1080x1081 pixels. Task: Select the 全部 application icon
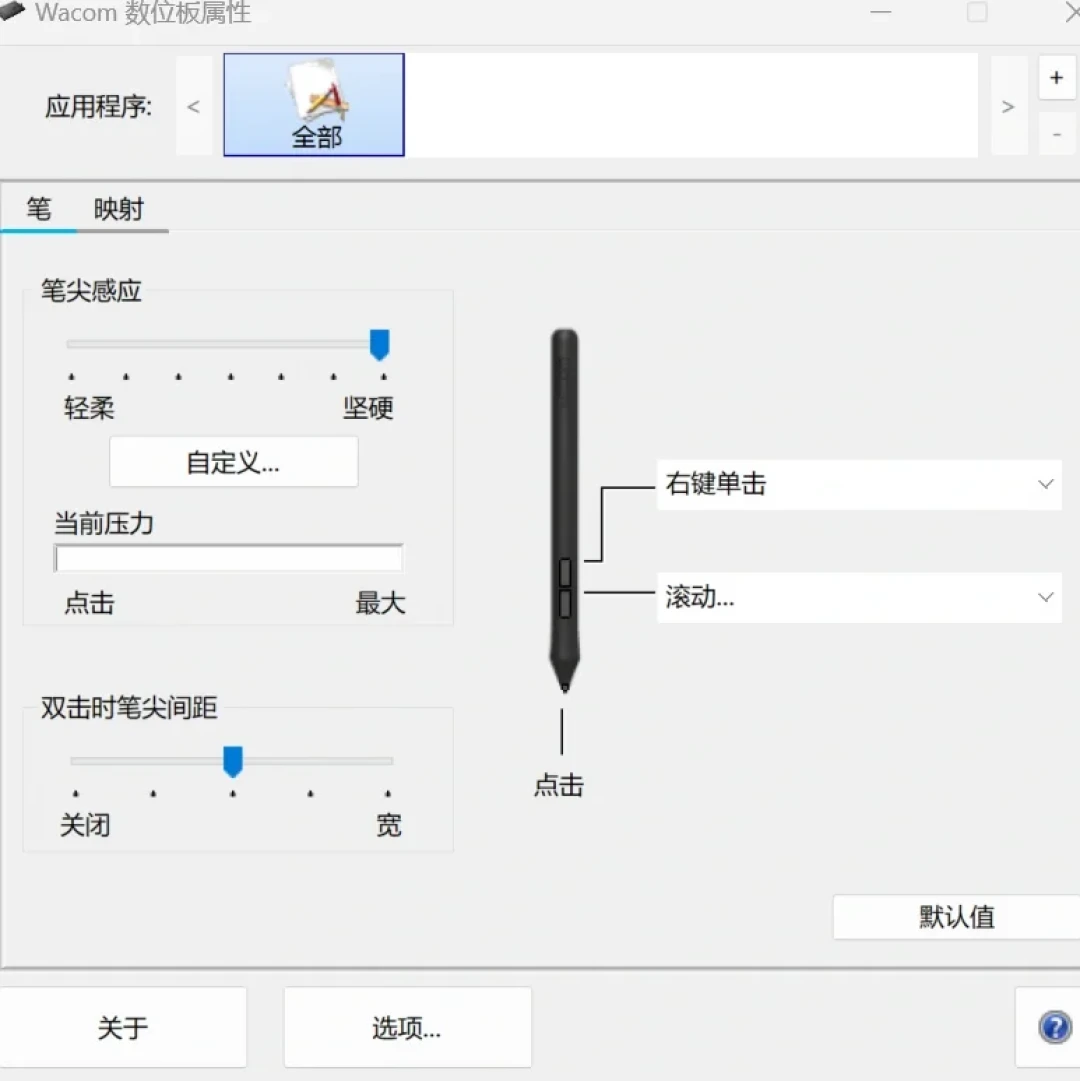click(314, 105)
